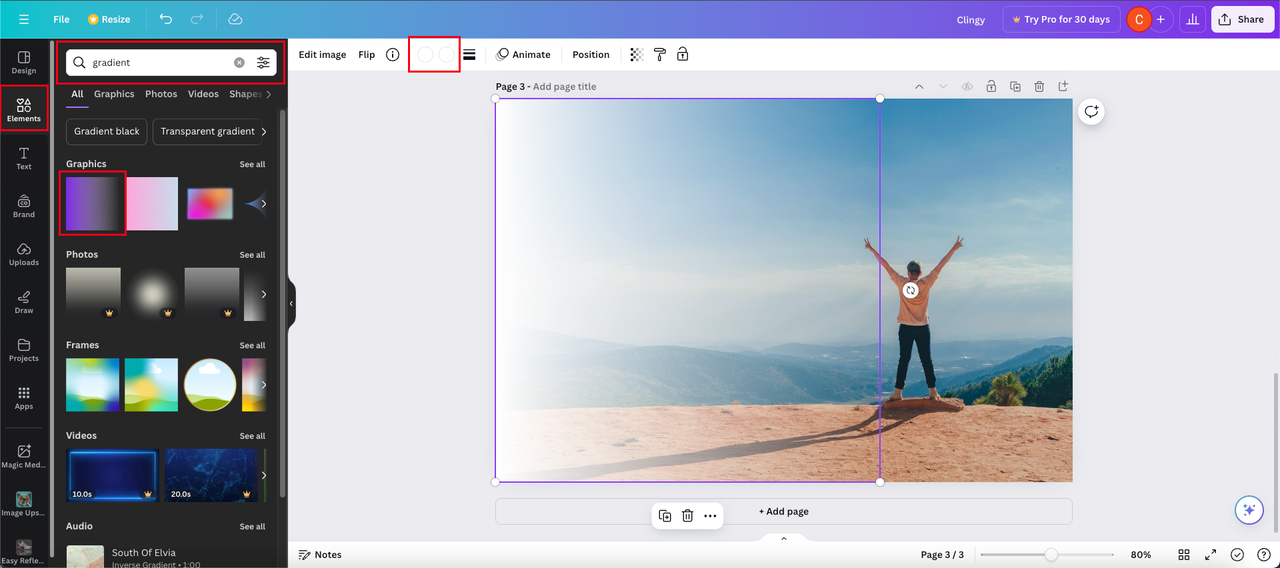Open the Magic Media app
This screenshot has height=568, width=1280.
24,455
